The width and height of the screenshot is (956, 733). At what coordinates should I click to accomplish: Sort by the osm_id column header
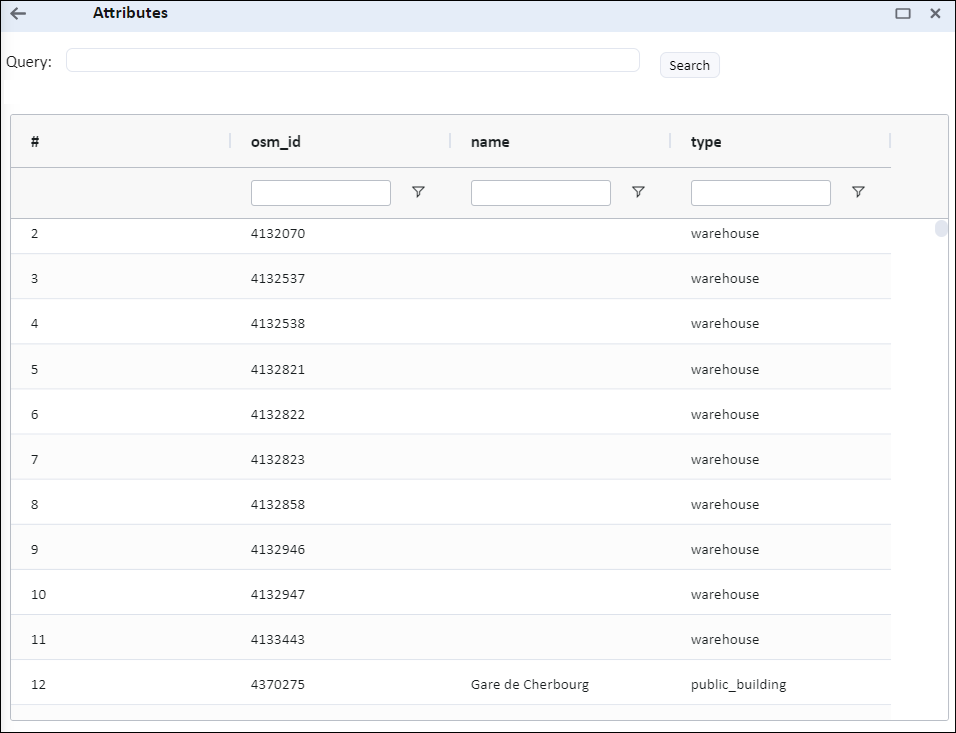[276, 142]
